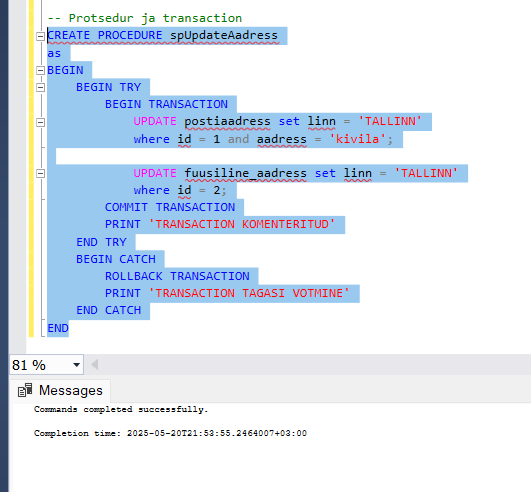The width and height of the screenshot is (531, 492).
Task: Collapse the CREATE PROCEDURE outline block
Action: 40,36
